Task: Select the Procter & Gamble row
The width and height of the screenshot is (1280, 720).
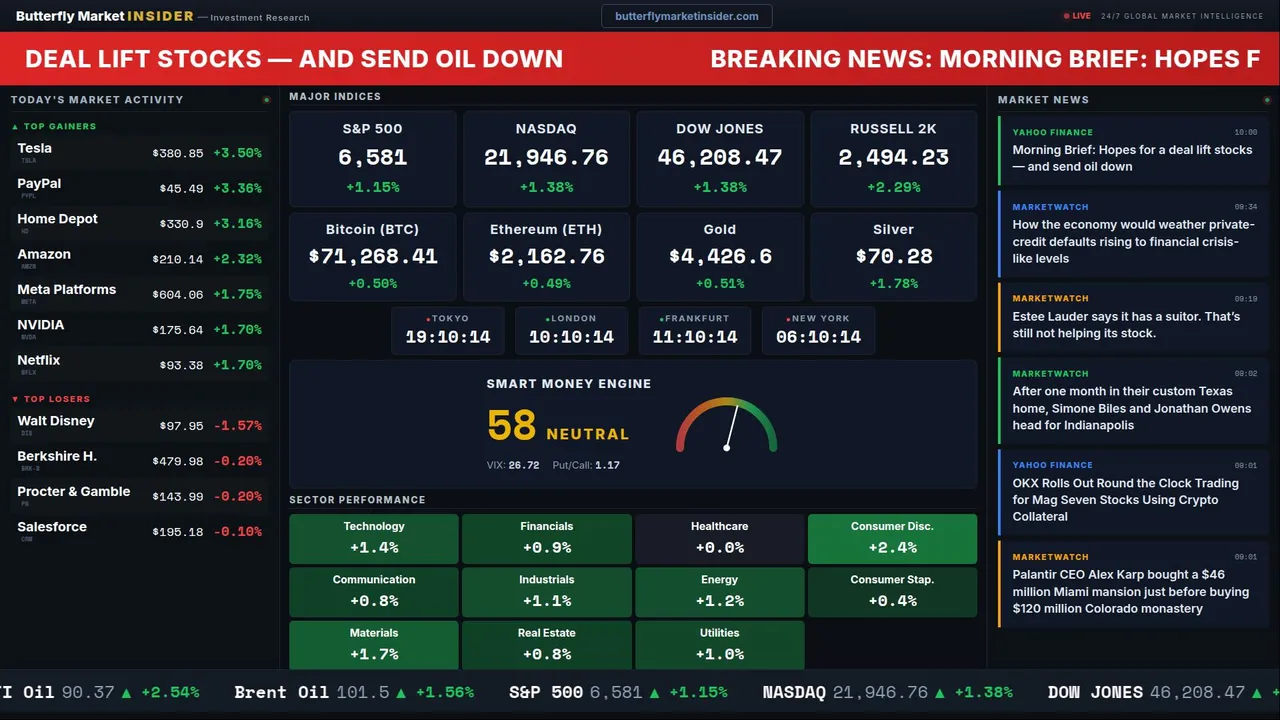Action: [x=139, y=496]
